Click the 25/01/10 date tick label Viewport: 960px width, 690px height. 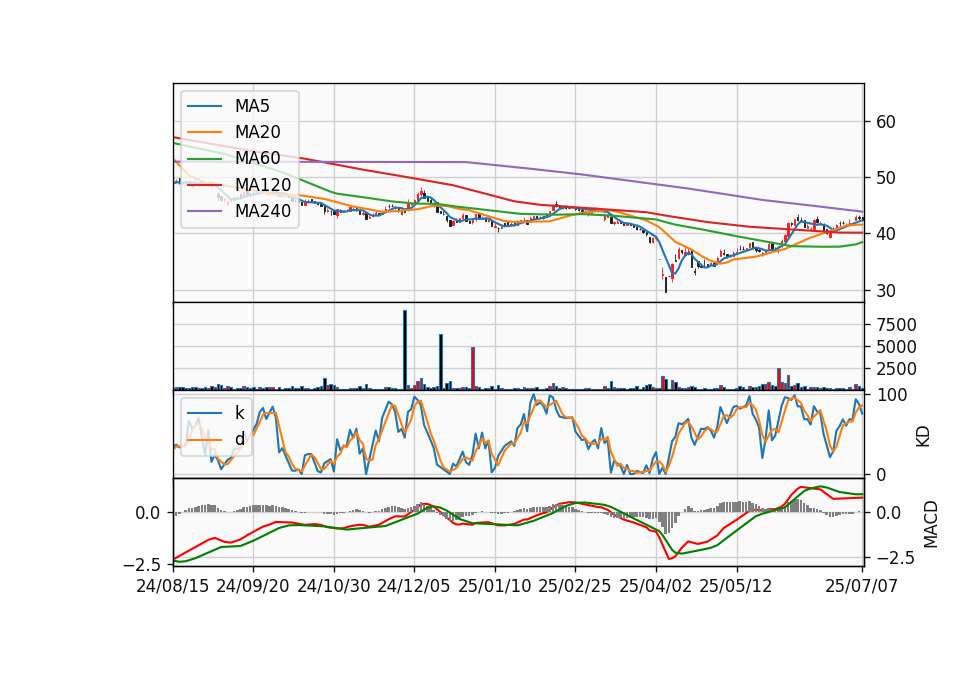pyautogui.click(x=495, y=586)
